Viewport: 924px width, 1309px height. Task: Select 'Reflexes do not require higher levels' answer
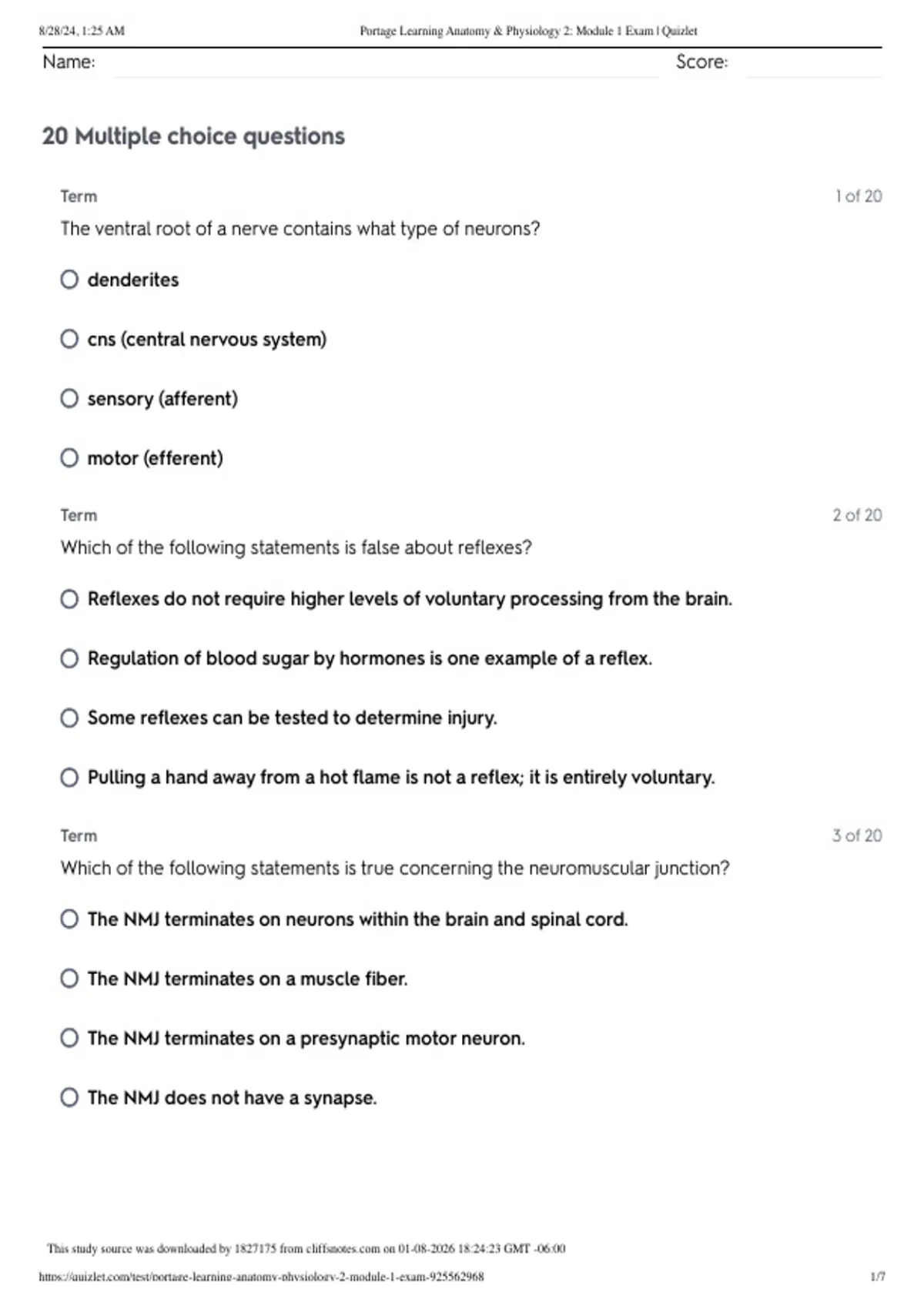[69, 599]
